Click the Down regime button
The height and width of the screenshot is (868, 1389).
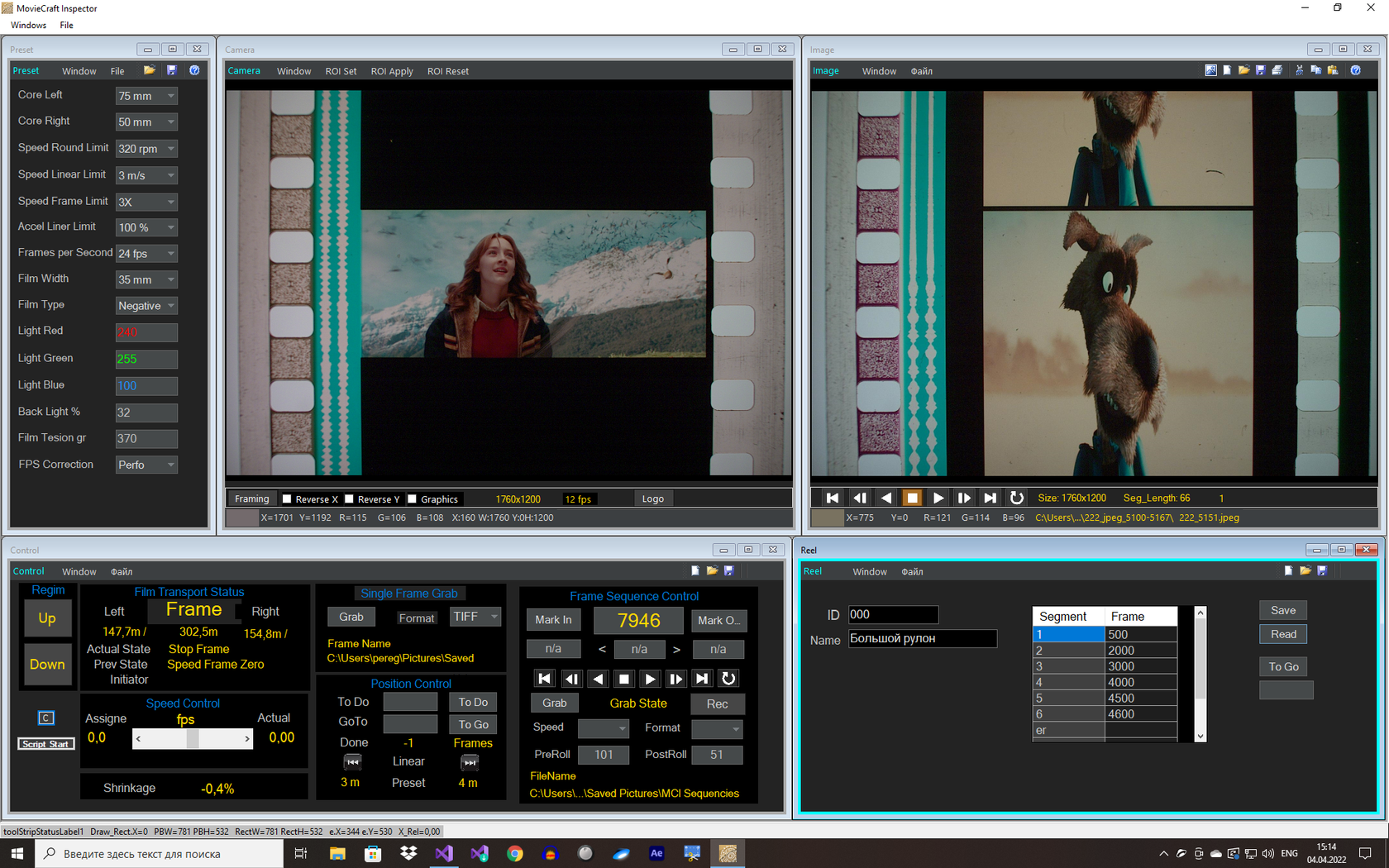[47, 665]
